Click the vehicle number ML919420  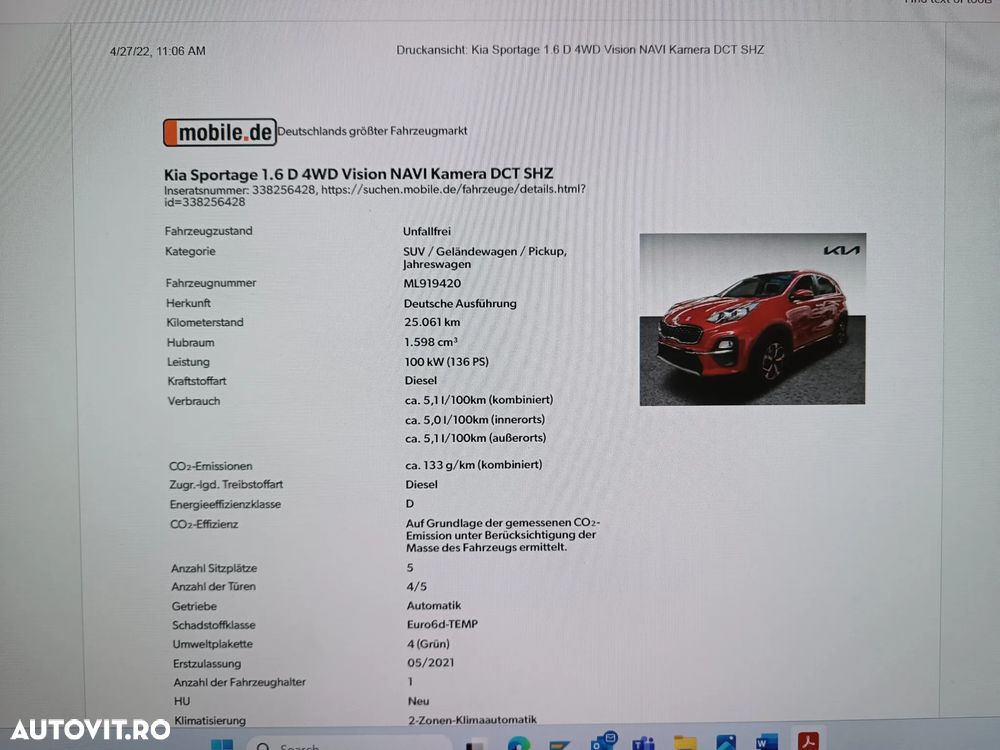point(432,283)
